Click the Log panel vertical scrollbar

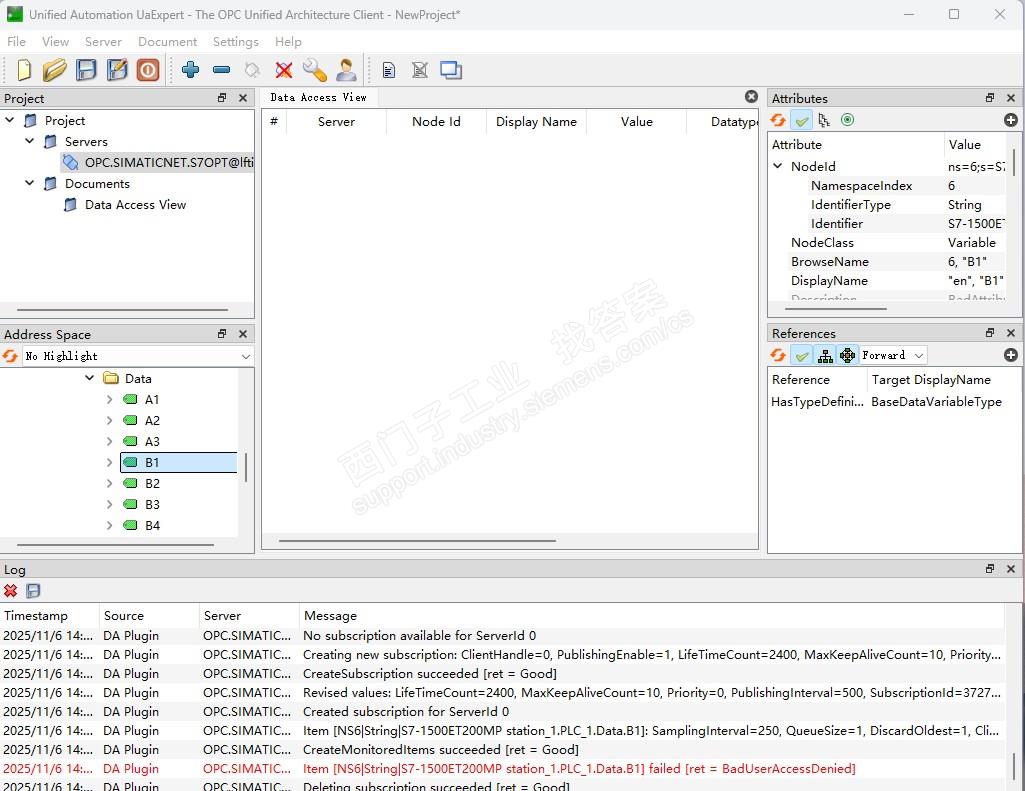point(1014,765)
